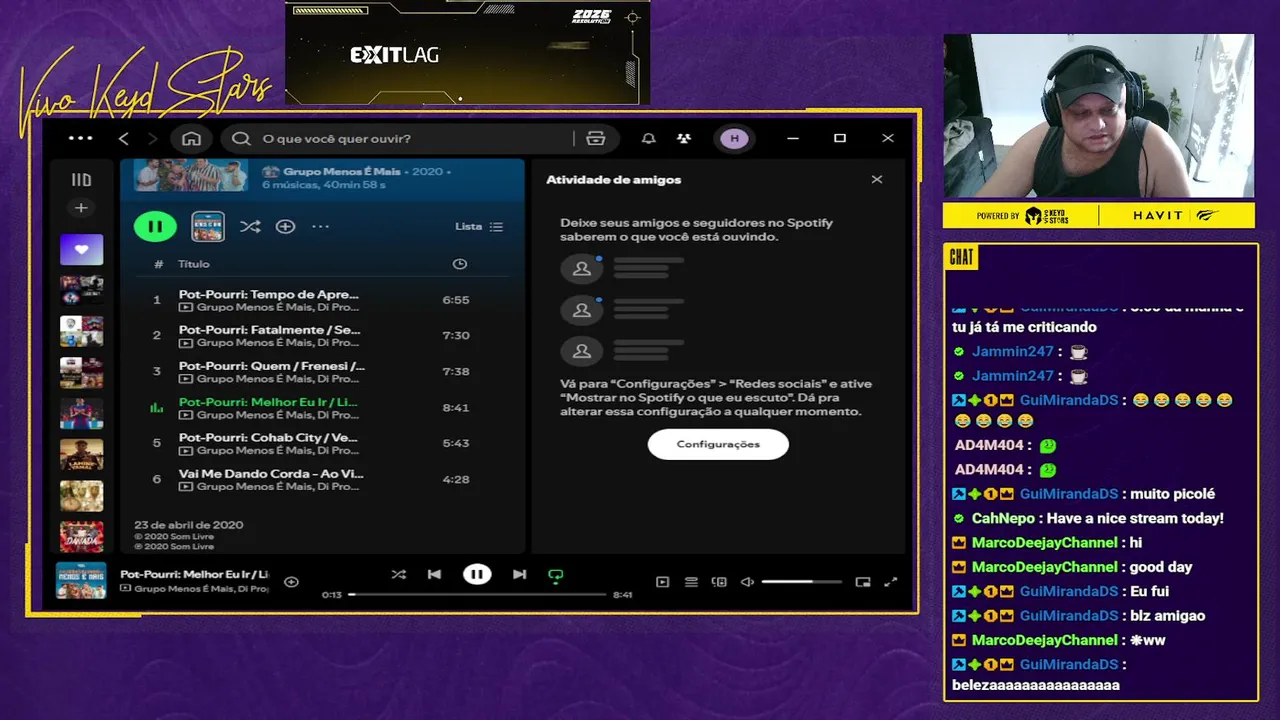1280x720 pixels.
Task: Connect to a device
Action: coord(719,582)
